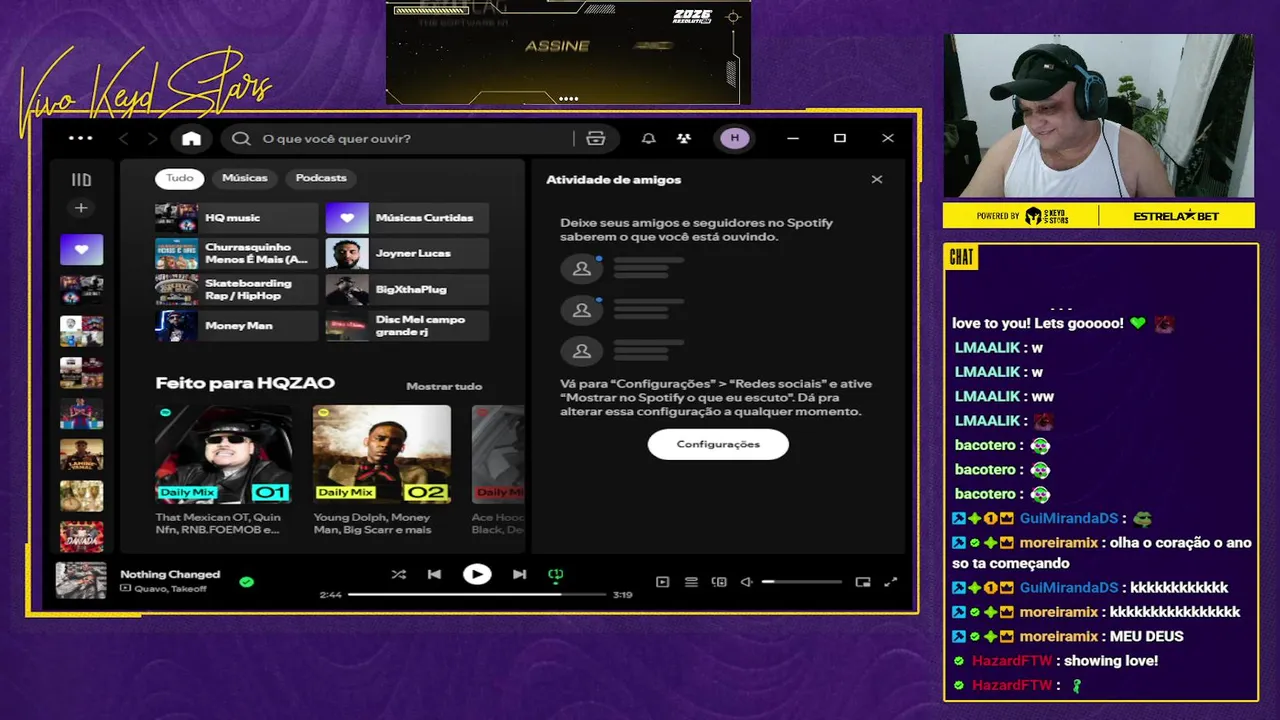The height and width of the screenshot is (720, 1280).
Task: Click the search box 'O que você quer ouvir?'
Action: click(418, 139)
